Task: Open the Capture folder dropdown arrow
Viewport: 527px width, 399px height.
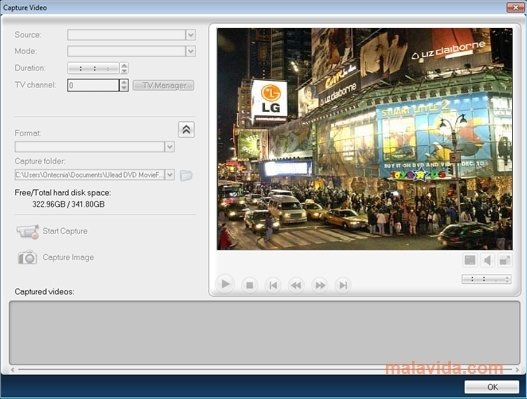Action: 170,175
